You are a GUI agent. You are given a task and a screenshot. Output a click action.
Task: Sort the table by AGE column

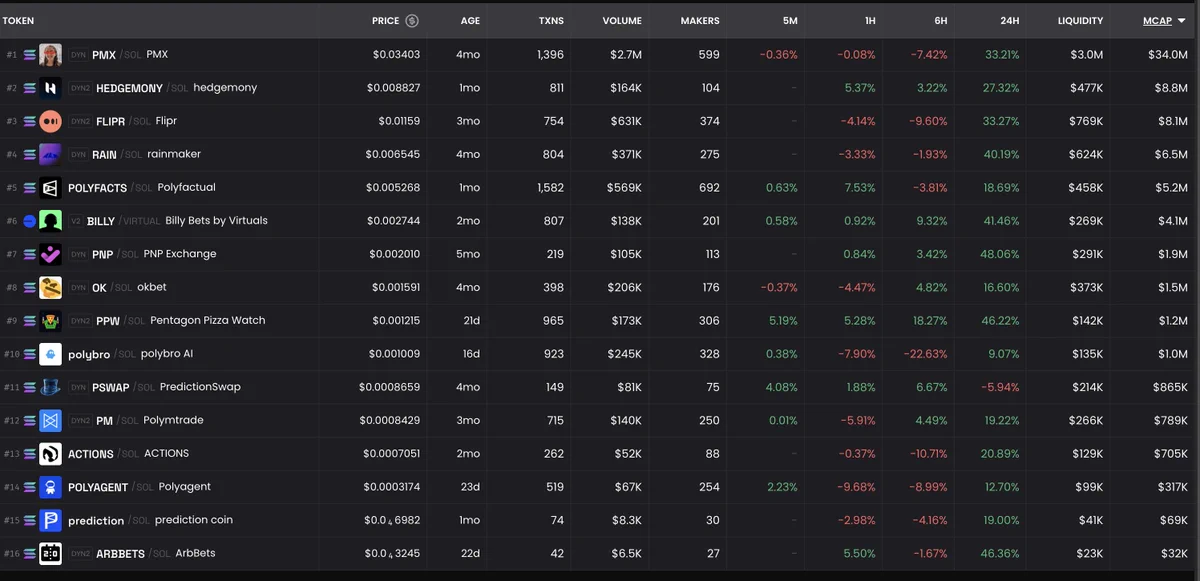tap(470, 21)
